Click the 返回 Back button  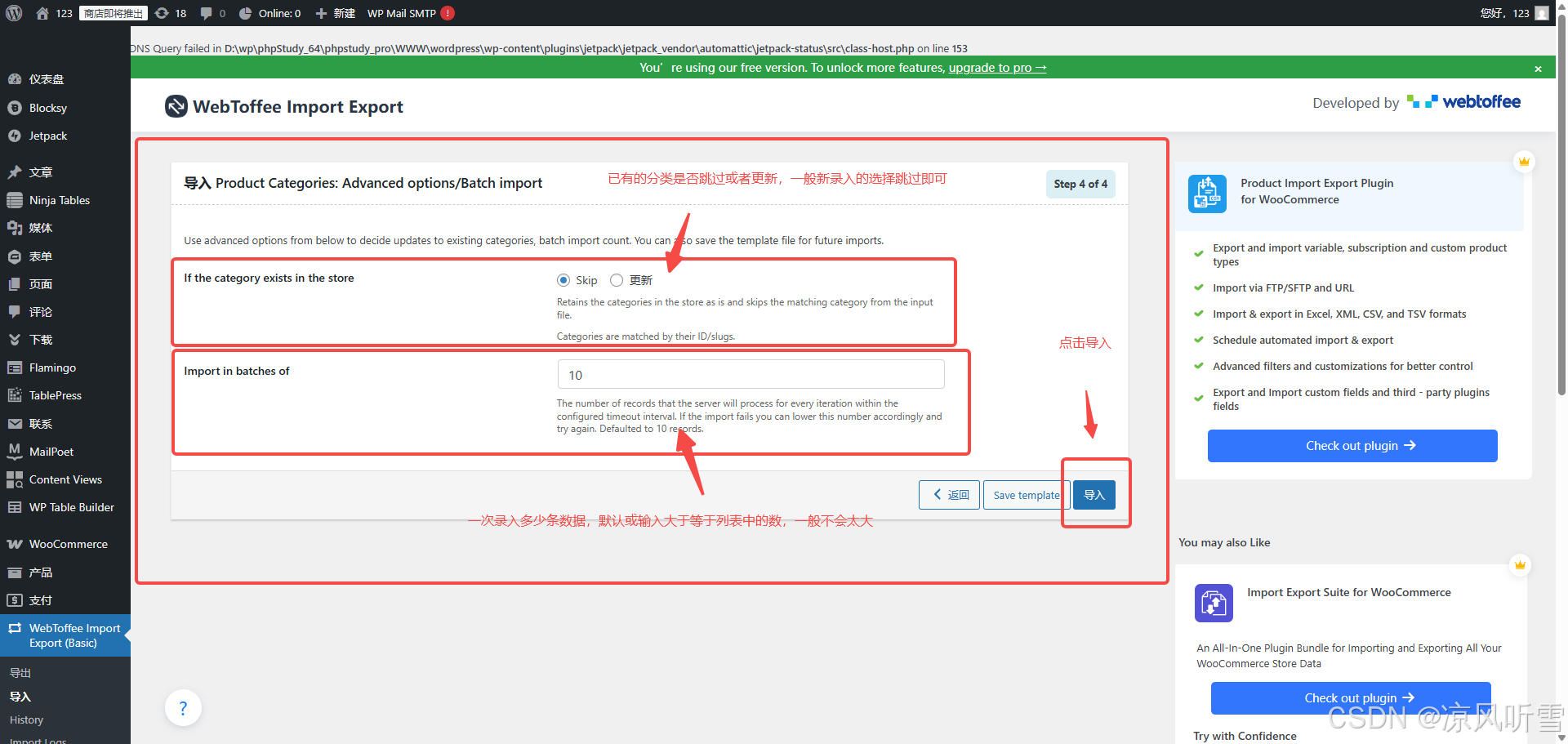949,495
